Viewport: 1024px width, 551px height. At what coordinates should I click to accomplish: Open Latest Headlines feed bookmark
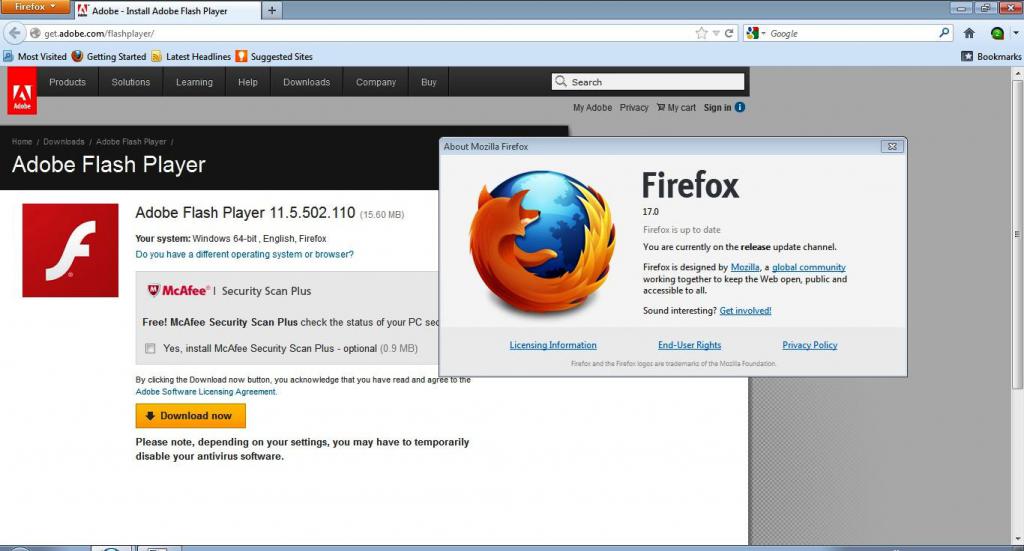191,57
